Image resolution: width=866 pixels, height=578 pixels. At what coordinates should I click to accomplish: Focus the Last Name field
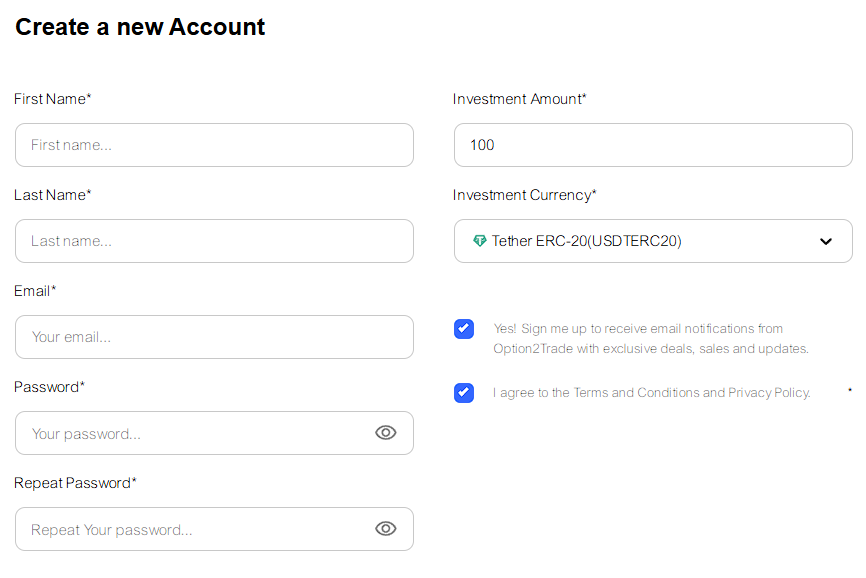(x=214, y=240)
